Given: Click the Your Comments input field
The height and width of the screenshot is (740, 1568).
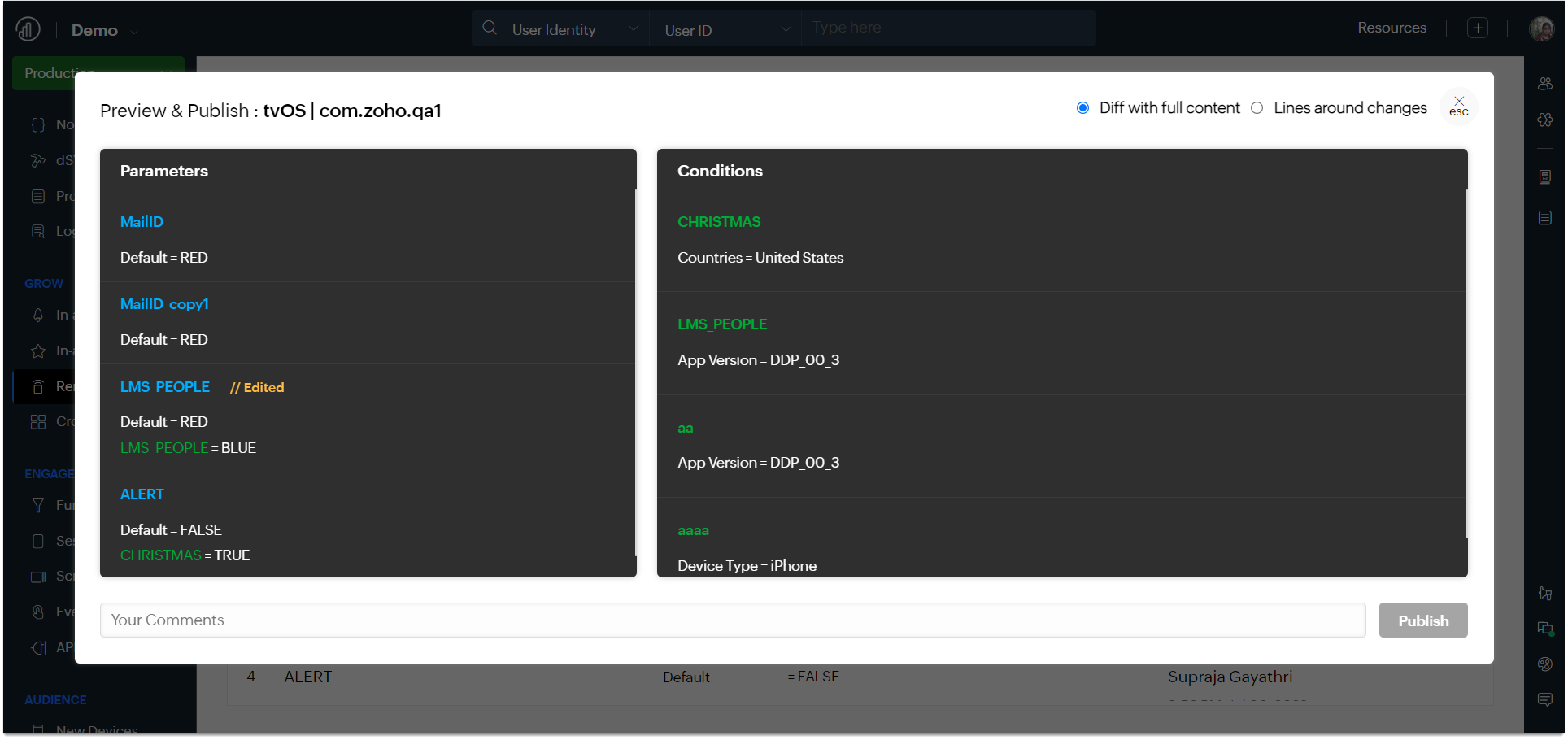Looking at the screenshot, I should click(732, 620).
